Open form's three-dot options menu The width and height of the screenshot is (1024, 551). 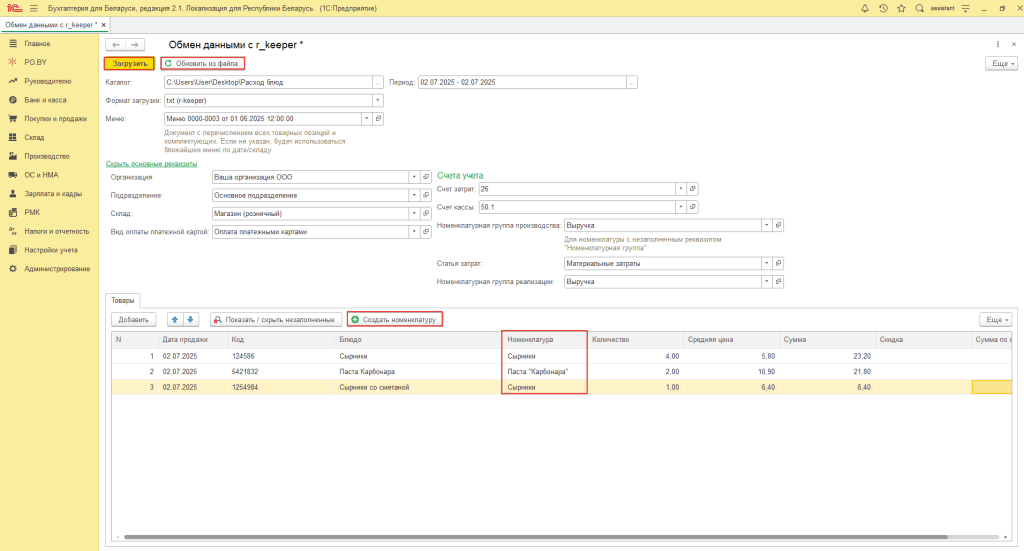(997, 44)
